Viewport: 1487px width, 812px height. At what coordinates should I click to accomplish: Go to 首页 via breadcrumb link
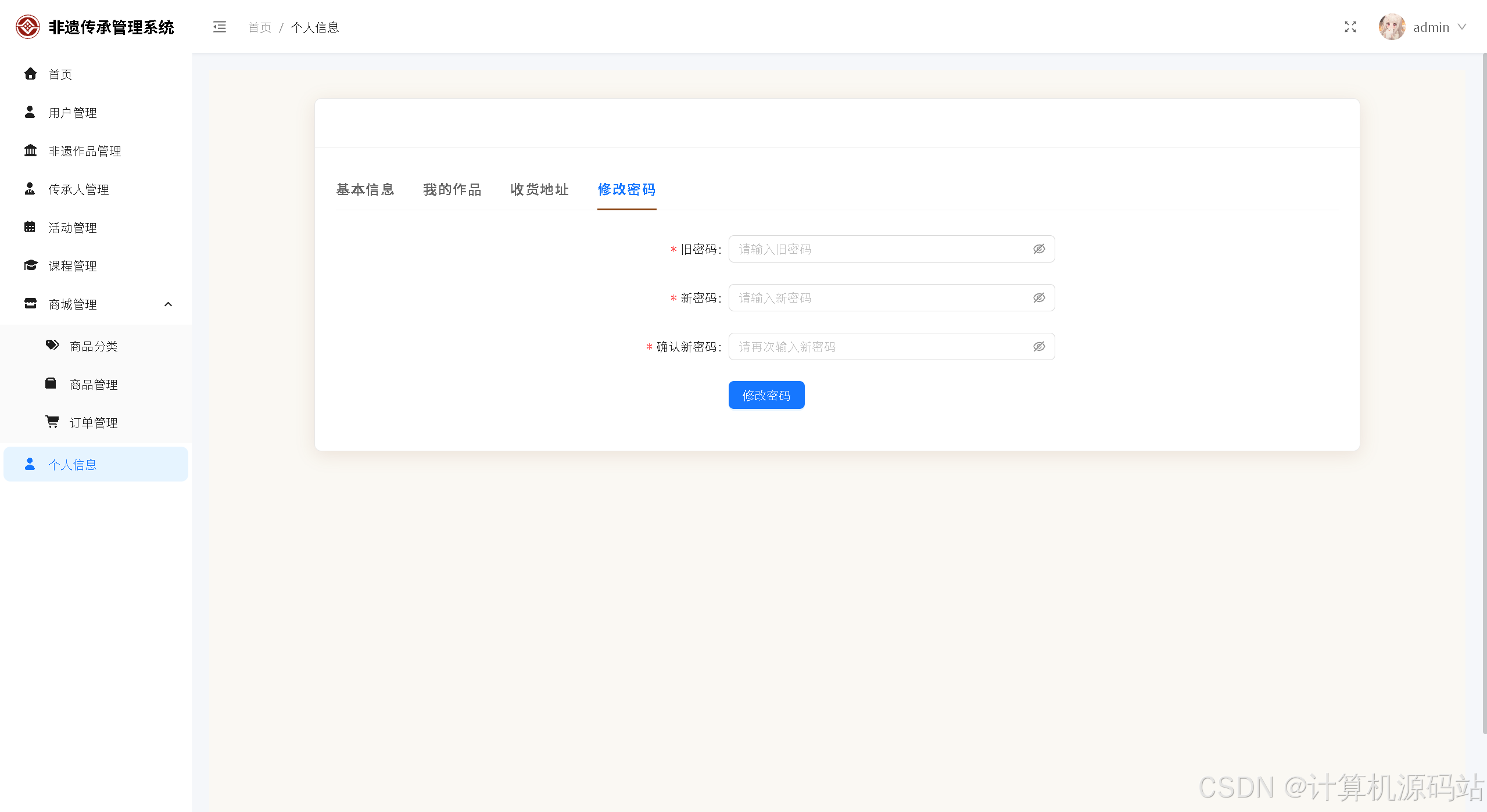coord(260,27)
